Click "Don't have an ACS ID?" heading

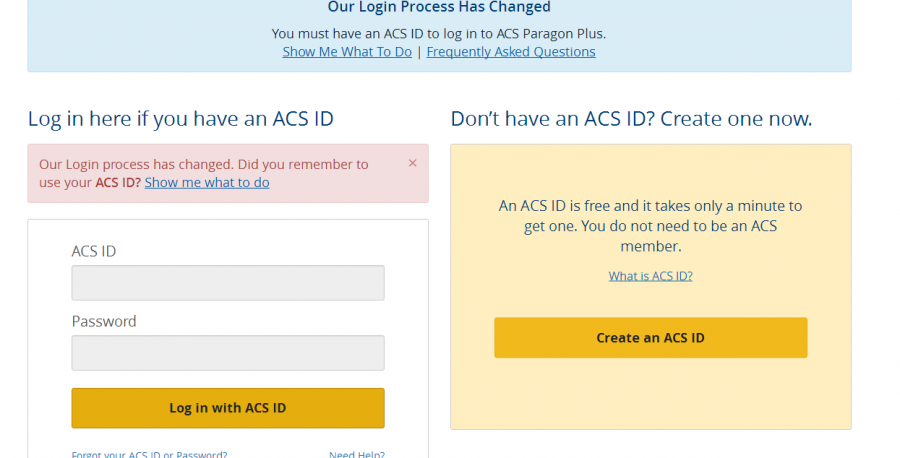coord(631,119)
